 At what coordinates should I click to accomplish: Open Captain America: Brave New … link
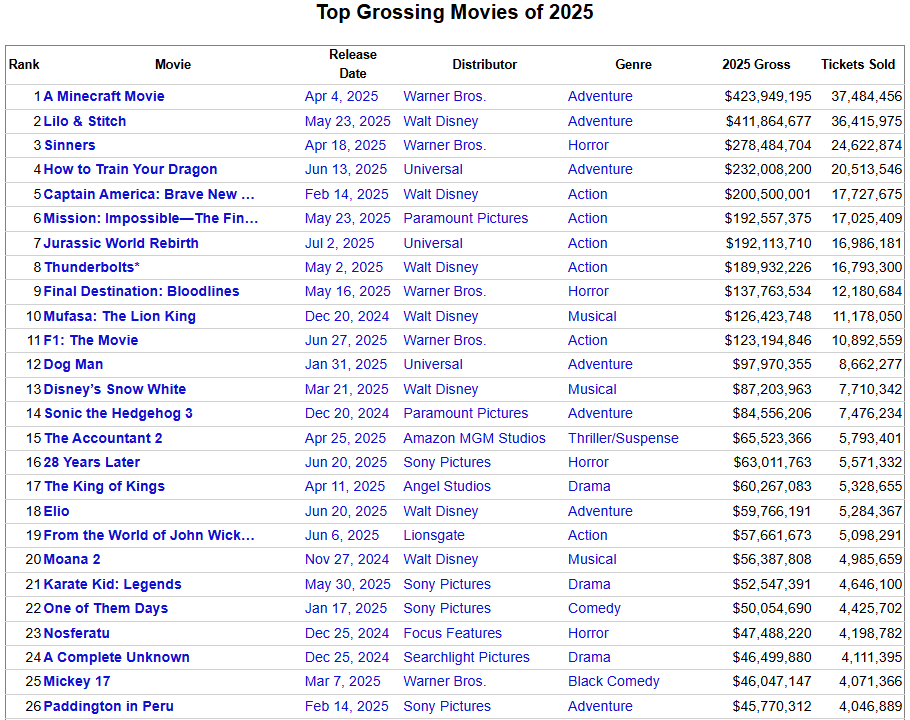pos(149,194)
